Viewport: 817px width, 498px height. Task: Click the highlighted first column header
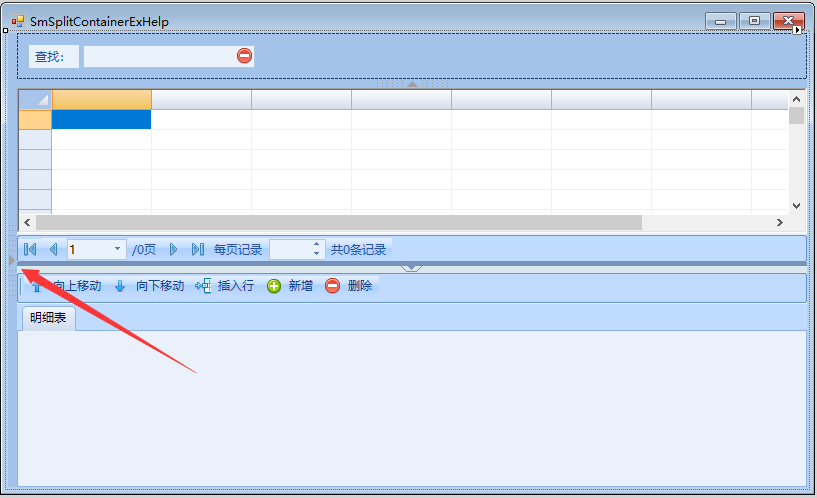click(x=102, y=99)
